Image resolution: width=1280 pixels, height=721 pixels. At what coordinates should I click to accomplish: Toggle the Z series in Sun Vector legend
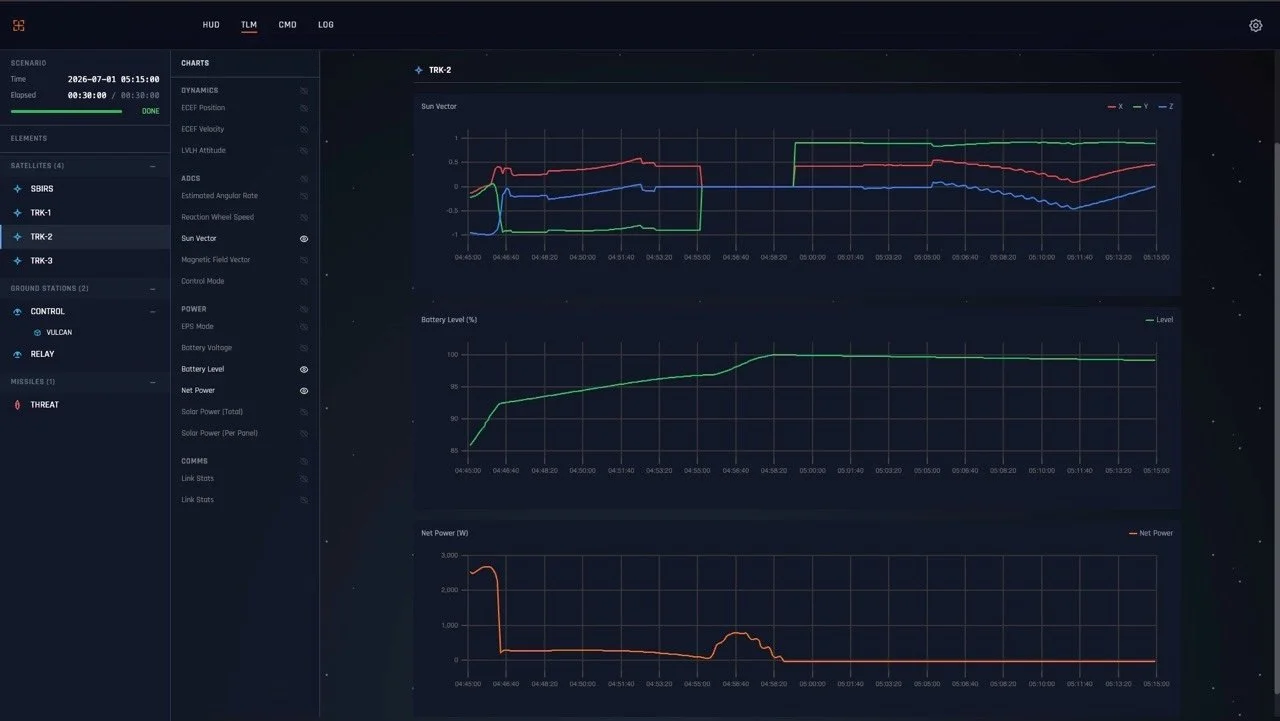(x=1165, y=106)
